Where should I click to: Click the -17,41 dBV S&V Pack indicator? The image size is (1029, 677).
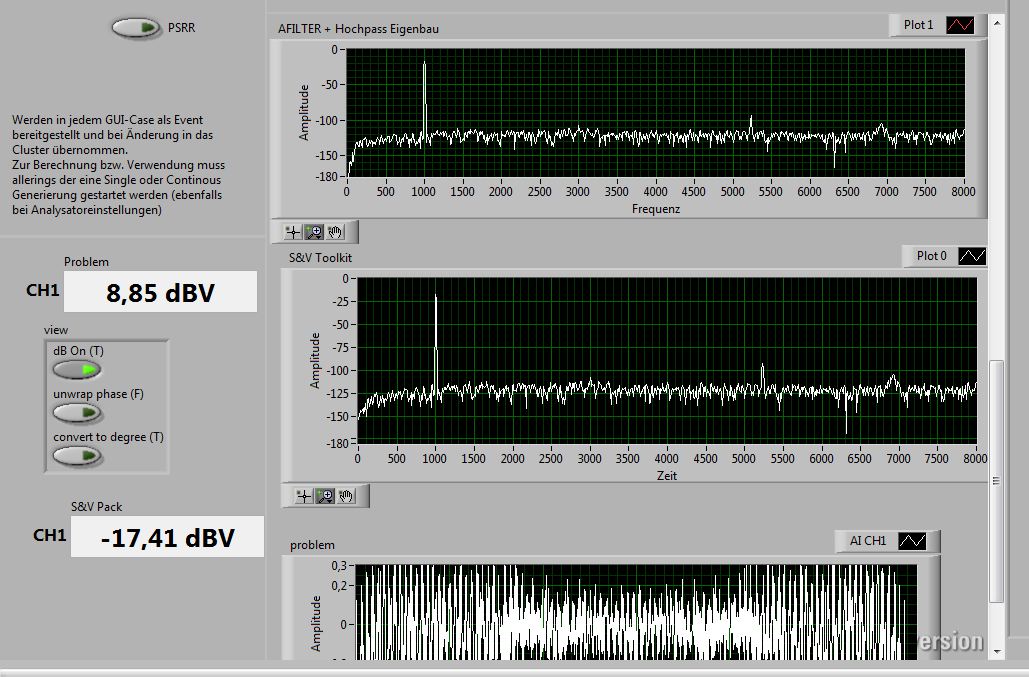[167, 537]
